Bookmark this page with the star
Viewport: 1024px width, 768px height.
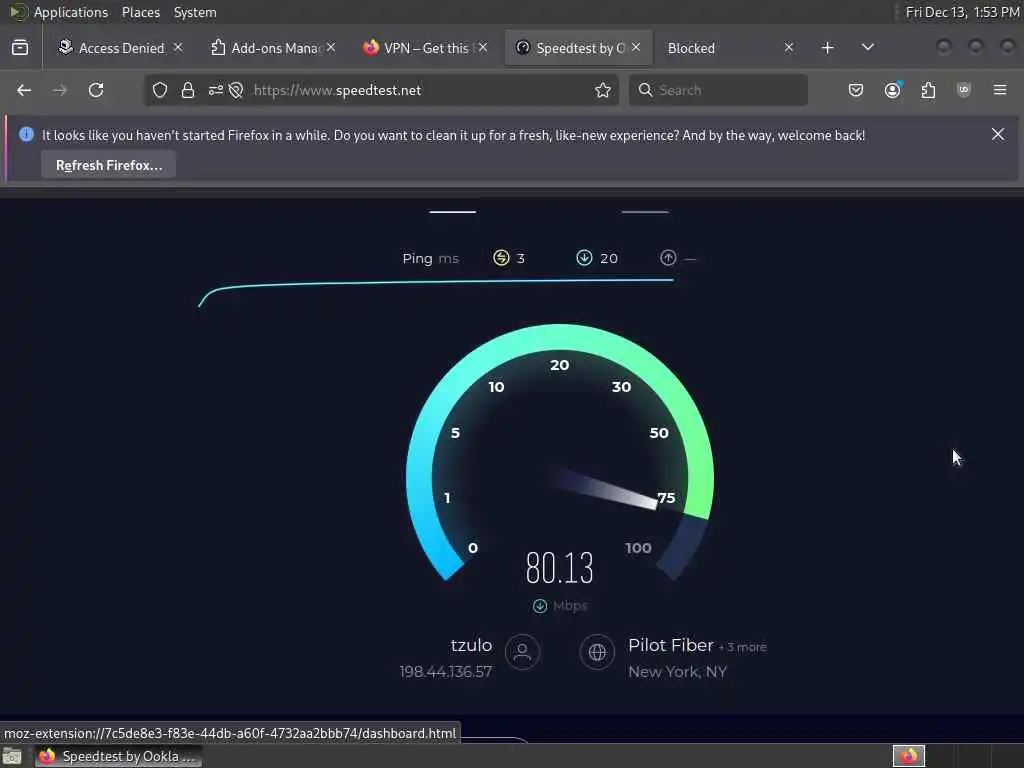pos(603,90)
